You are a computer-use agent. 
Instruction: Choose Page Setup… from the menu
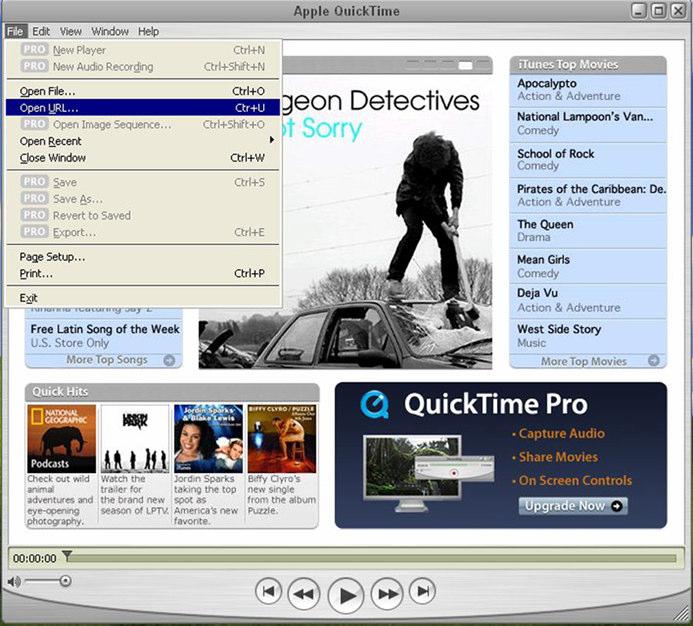click(142, 257)
